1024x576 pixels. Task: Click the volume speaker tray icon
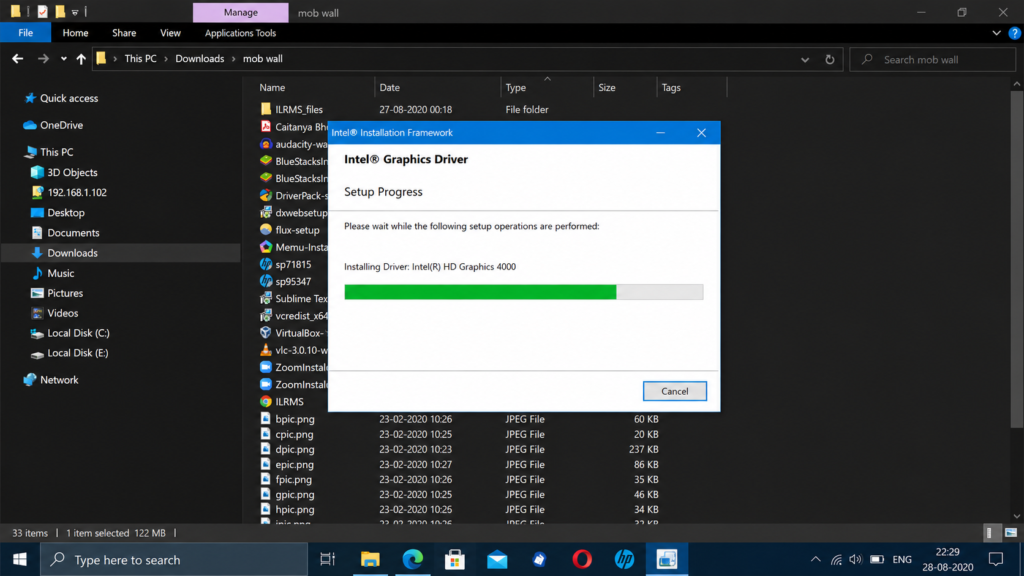click(855, 560)
